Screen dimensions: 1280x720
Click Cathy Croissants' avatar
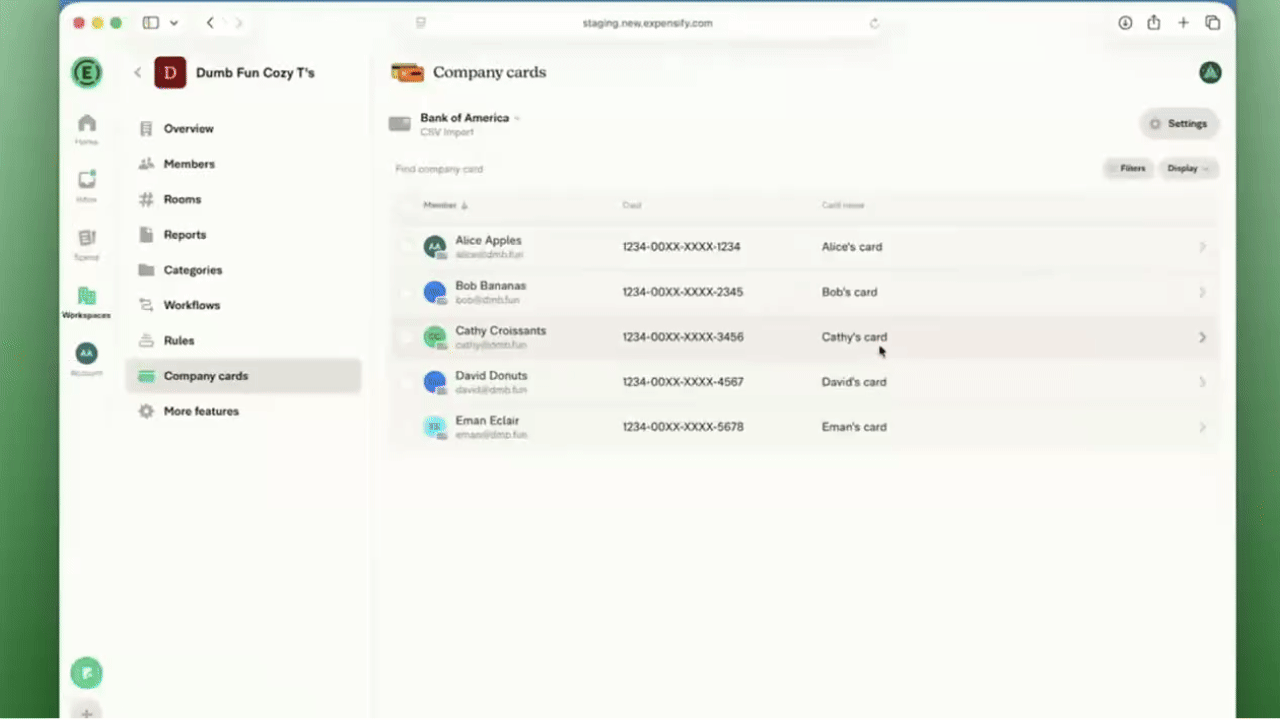(434, 337)
